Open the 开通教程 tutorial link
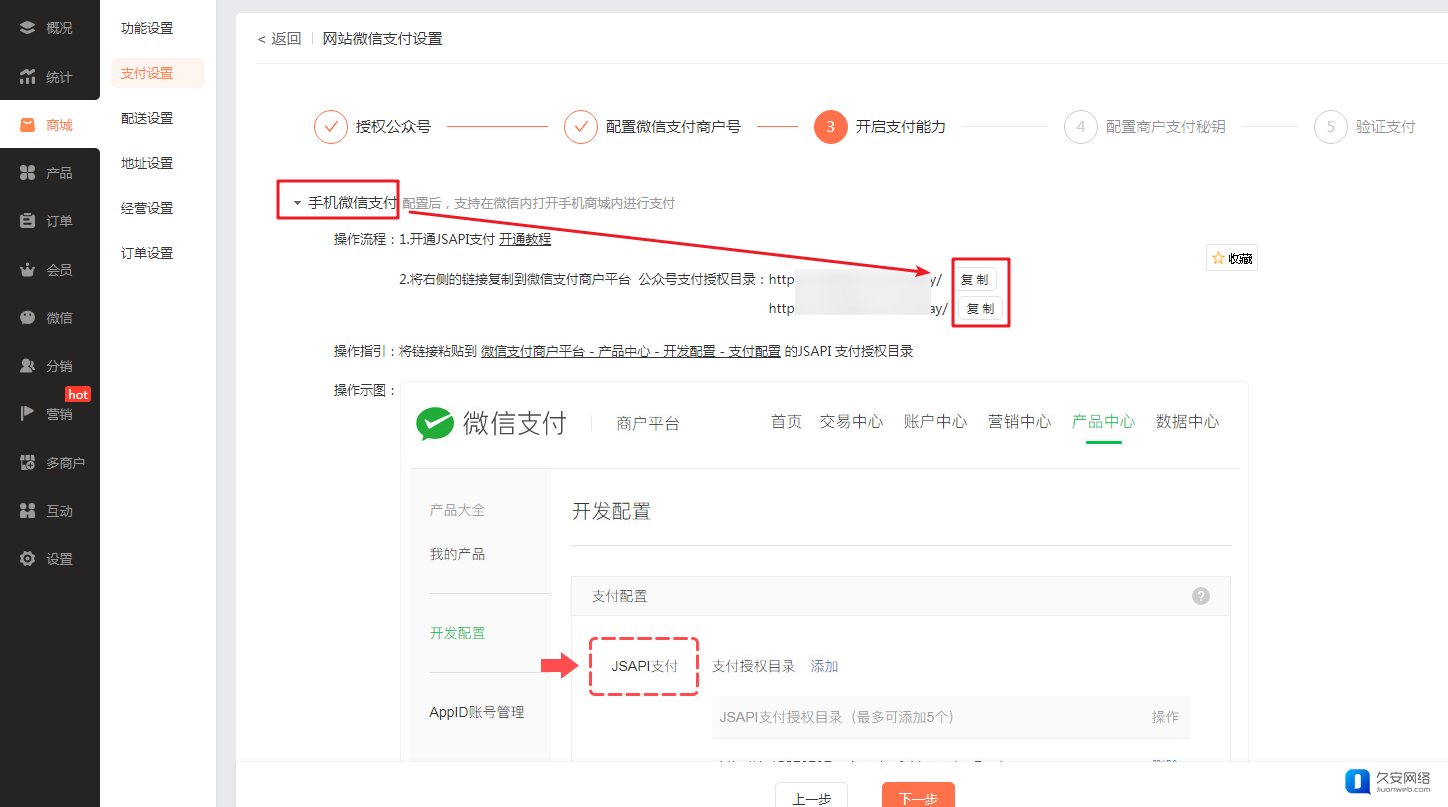The width and height of the screenshot is (1448, 807). click(525, 239)
